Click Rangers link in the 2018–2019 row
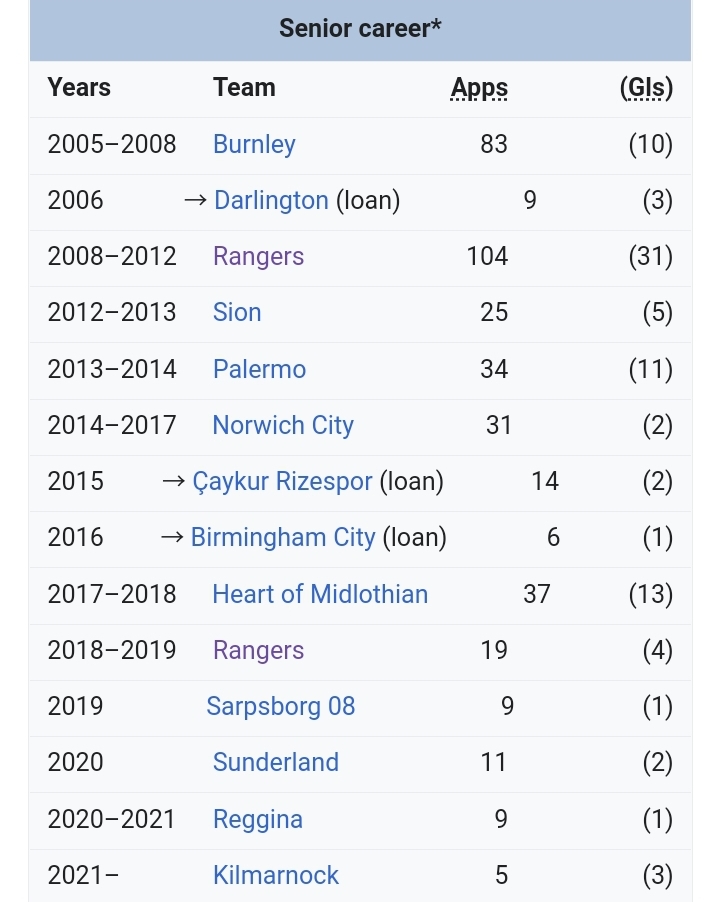This screenshot has width=719, height=902. pyautogui.click(x=258, y=650)
